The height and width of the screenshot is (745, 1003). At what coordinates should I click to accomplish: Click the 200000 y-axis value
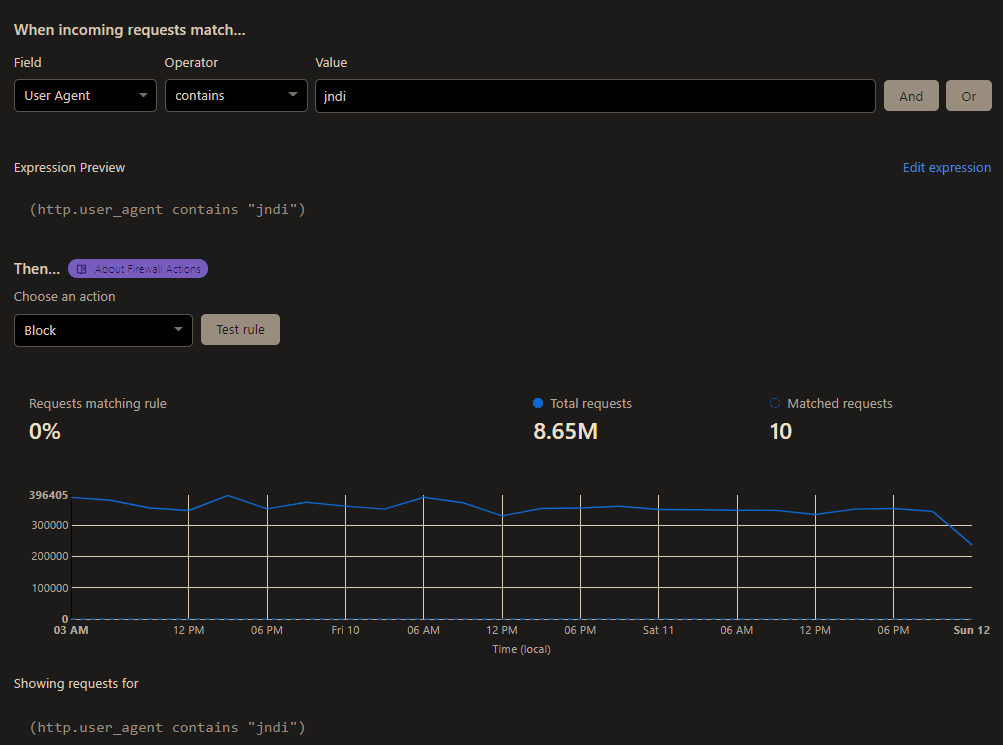coord(50,556)
